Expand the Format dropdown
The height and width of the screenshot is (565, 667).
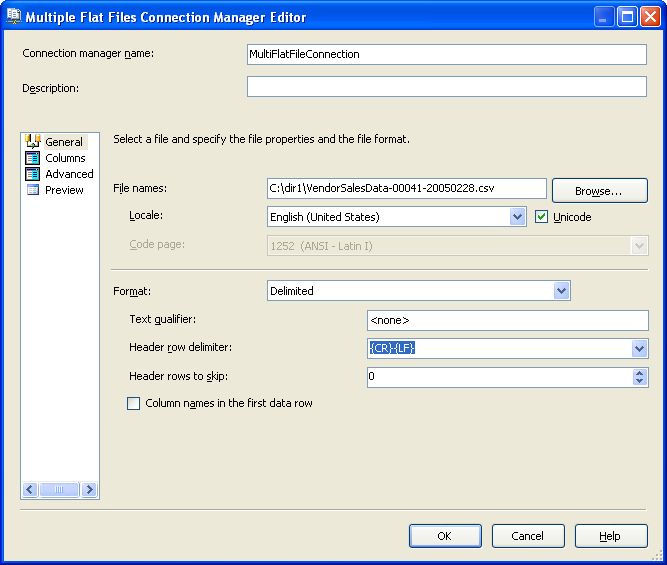coord(561,291)
